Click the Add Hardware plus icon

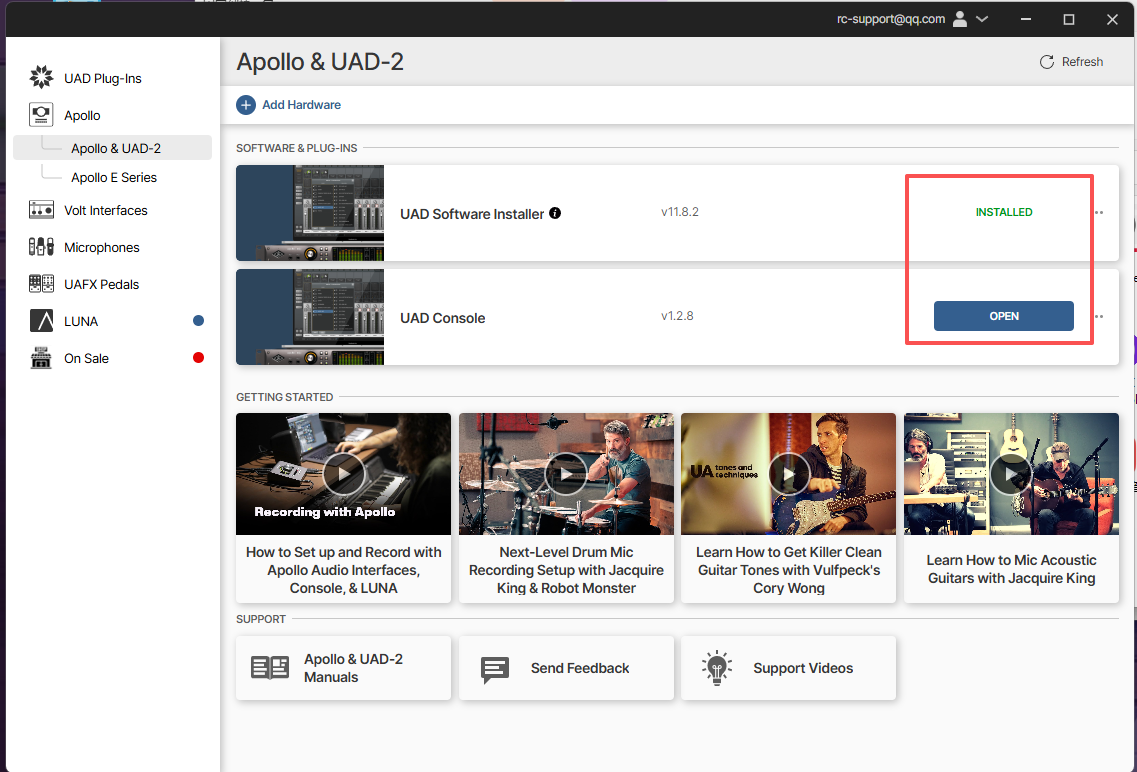click(x=246, y=105)
